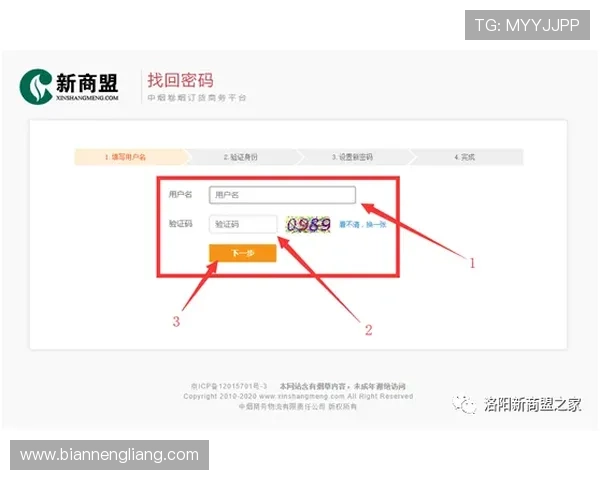Select step 1 填写用户名
The height and width of the screenshot is (480, 600).
pos(130,157)
